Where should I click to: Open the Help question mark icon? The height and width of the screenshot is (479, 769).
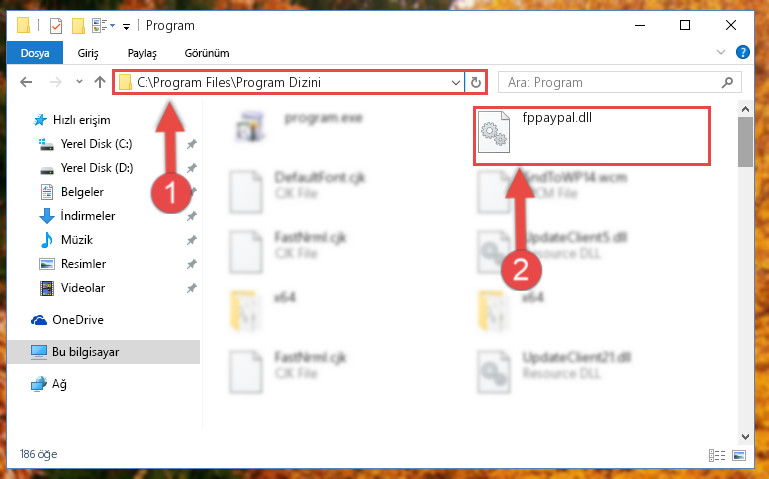click(743, 52)
